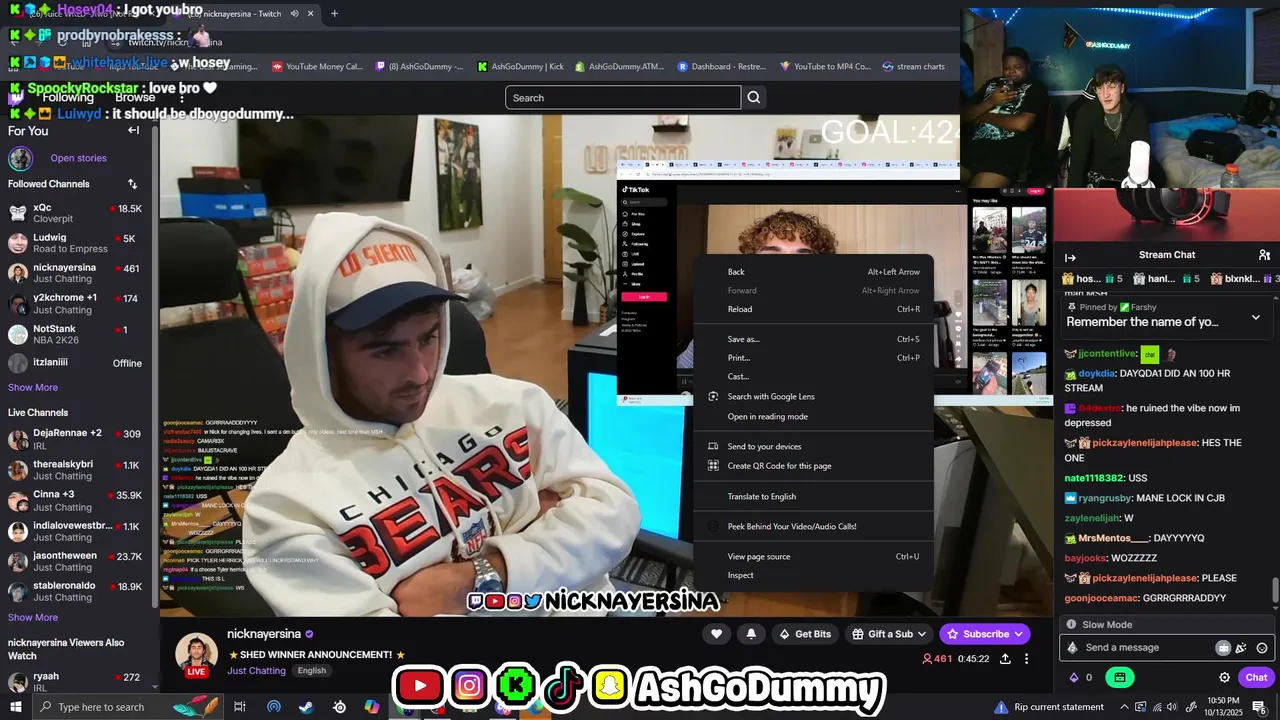Open stories in the sidebar

[x=78, y=158]
